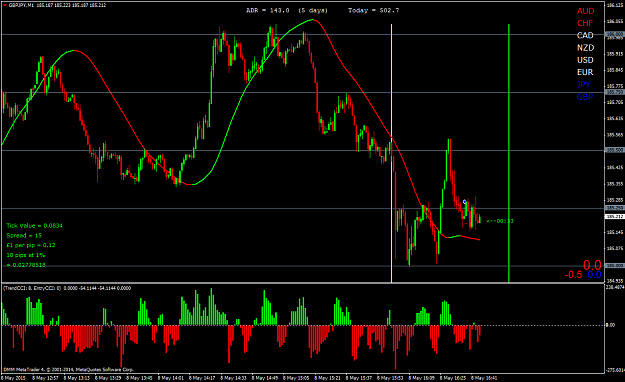The height and width of the screenshot is (382, 625).
Task: Click the small white circle marker on candles
Action: point(464,202)
